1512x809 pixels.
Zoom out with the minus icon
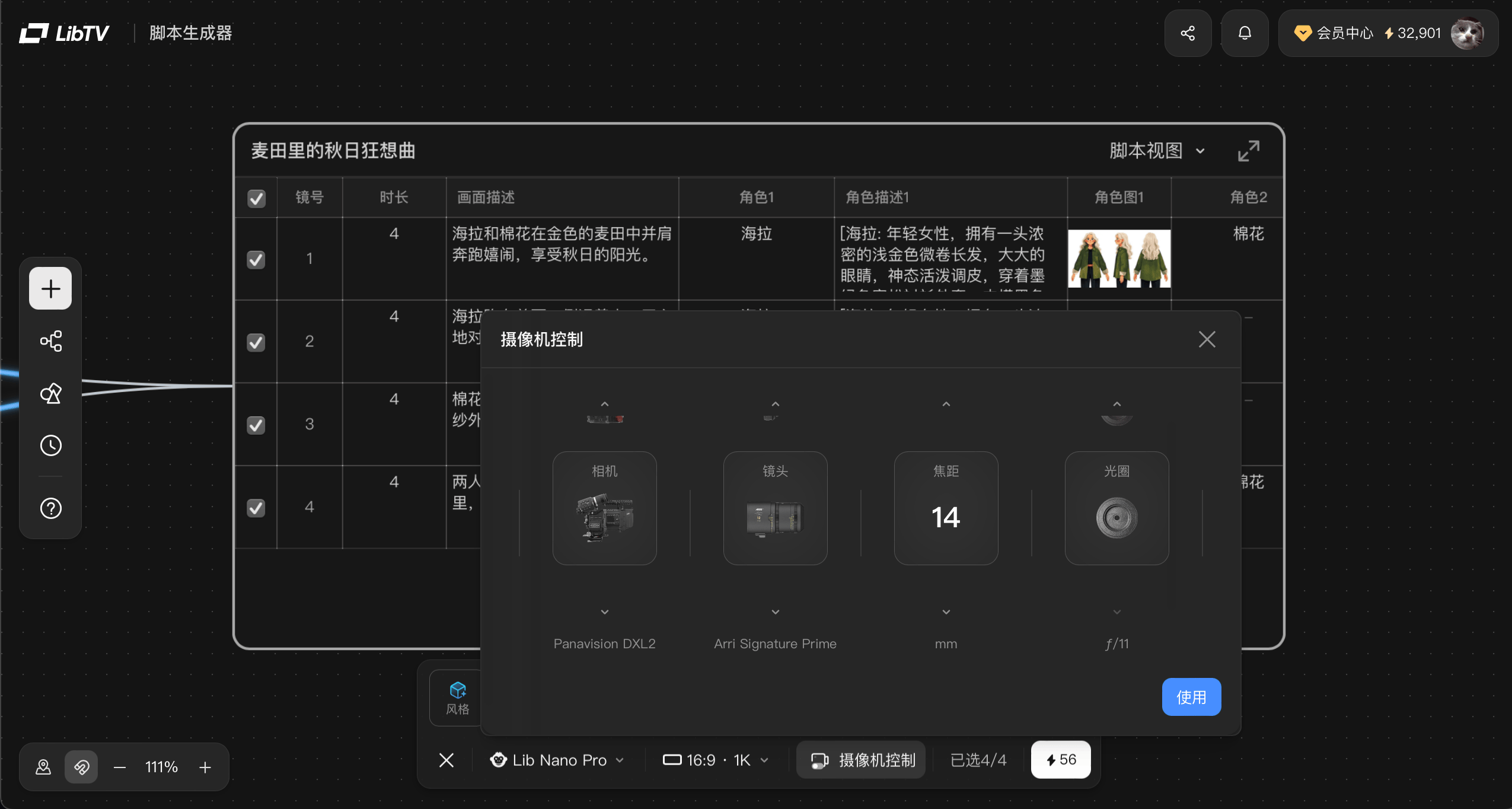click(x=120, y=767)
